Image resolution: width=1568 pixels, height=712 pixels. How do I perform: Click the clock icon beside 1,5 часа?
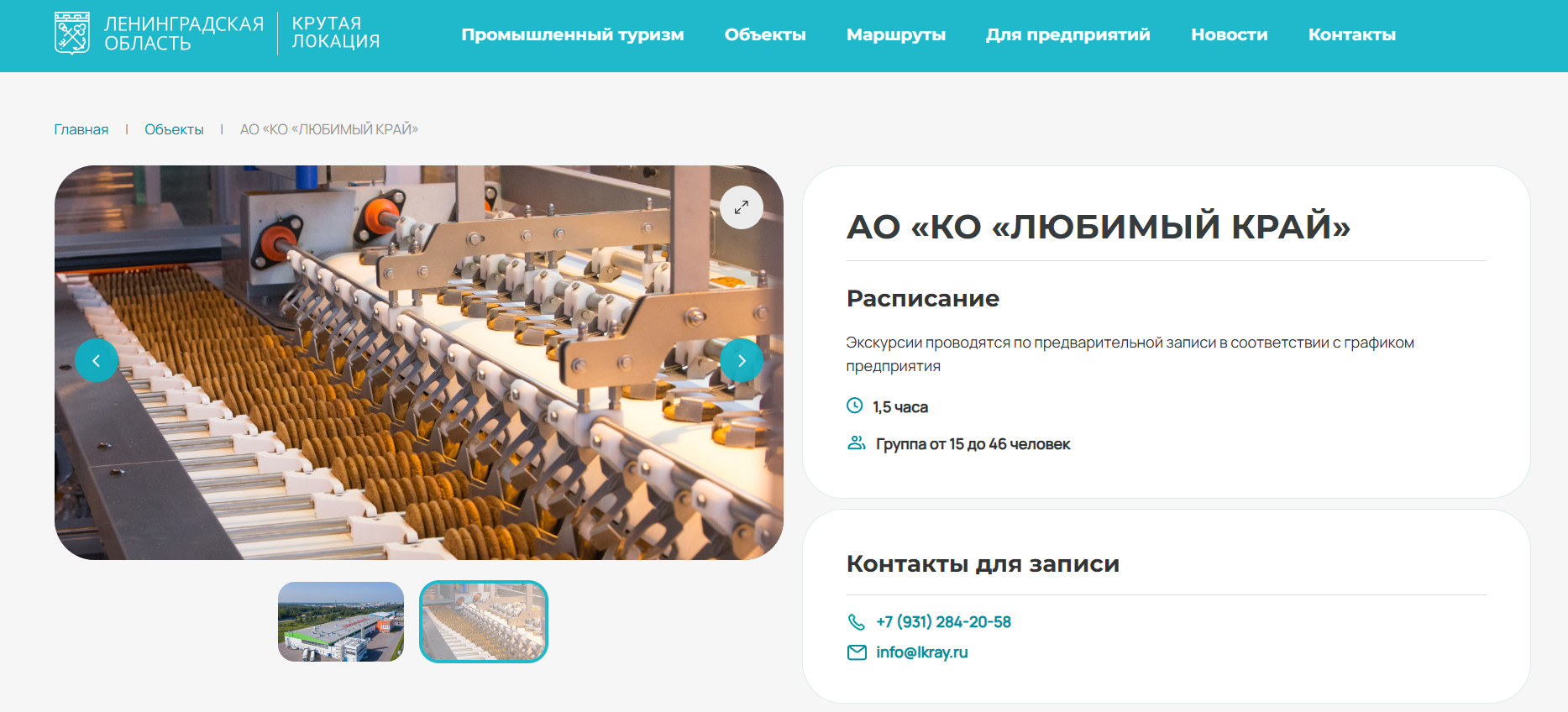point(854,406)
